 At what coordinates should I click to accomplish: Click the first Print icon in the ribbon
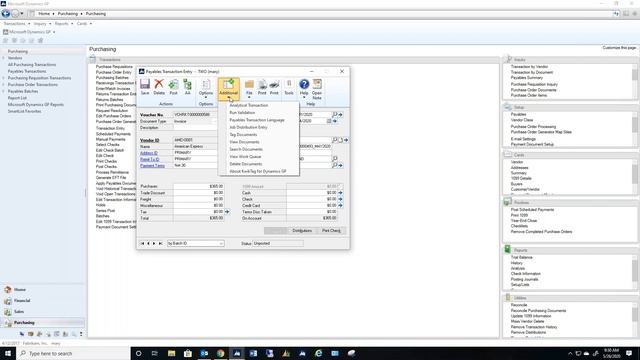pyautogui.click(x=262, y=87)
